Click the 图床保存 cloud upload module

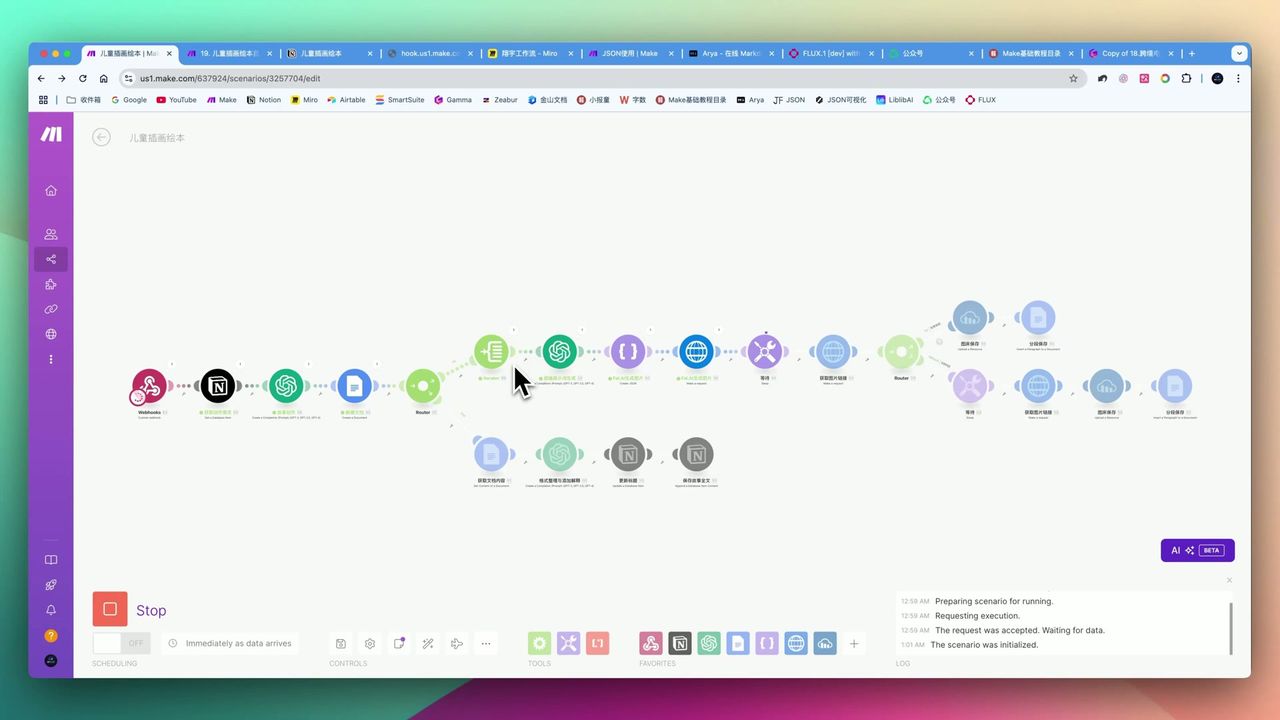970,317
